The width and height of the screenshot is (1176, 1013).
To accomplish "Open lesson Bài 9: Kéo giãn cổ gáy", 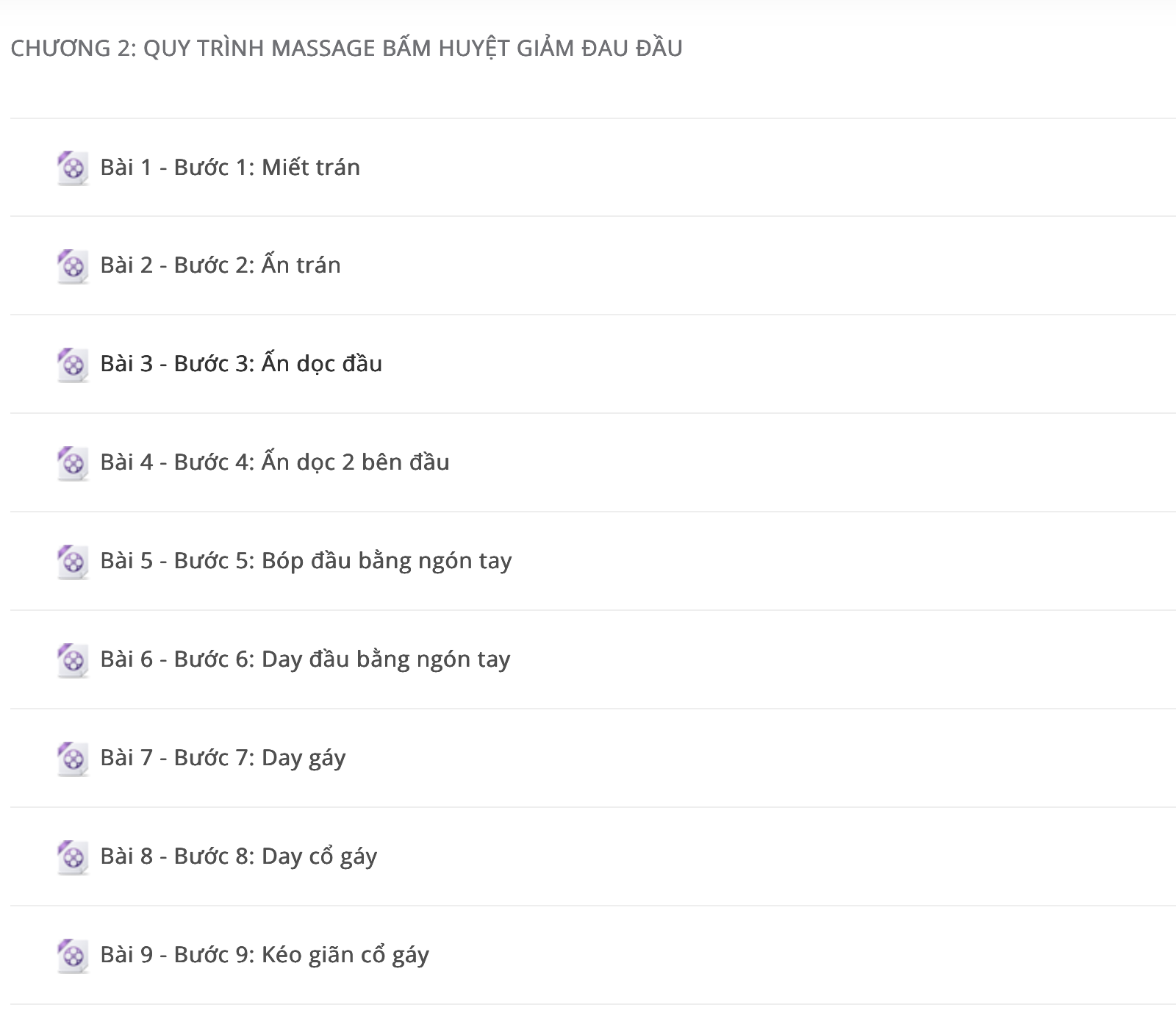I will [x=265, y=955].
